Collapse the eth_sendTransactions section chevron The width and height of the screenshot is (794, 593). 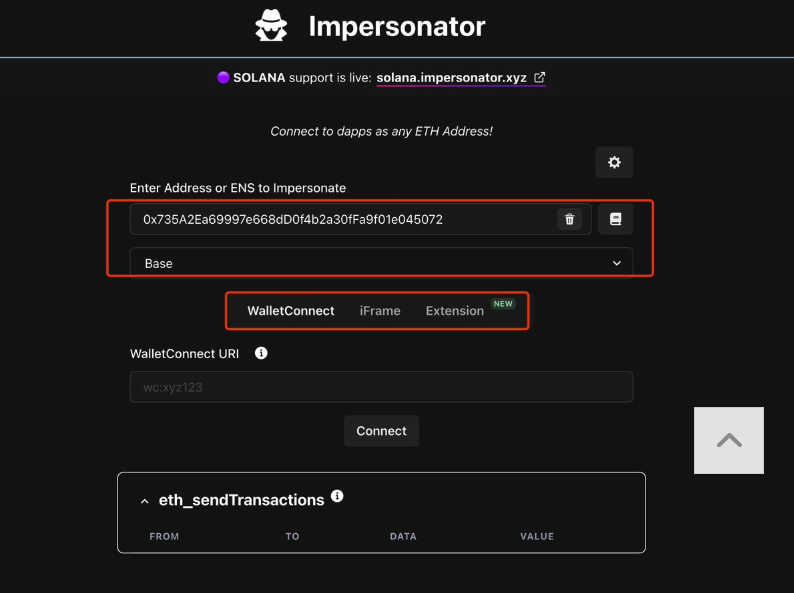point(144,501)
